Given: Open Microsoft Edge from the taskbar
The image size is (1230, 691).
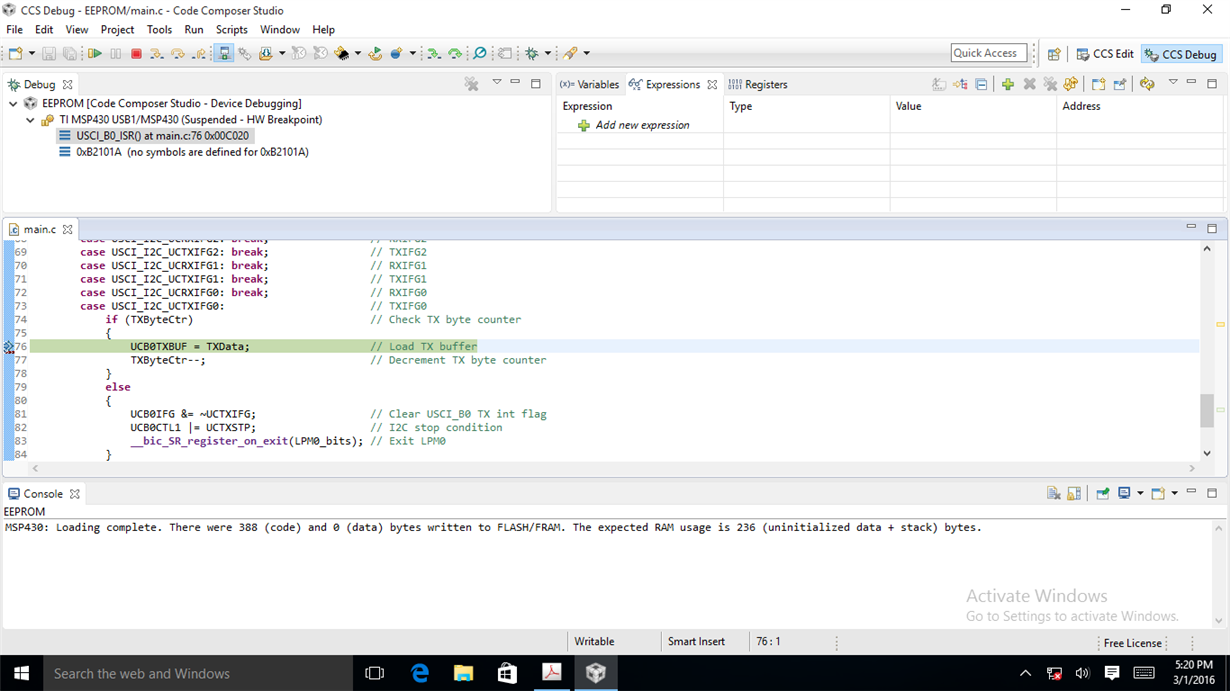Looking at the screenshot, I should click(420, 673).
